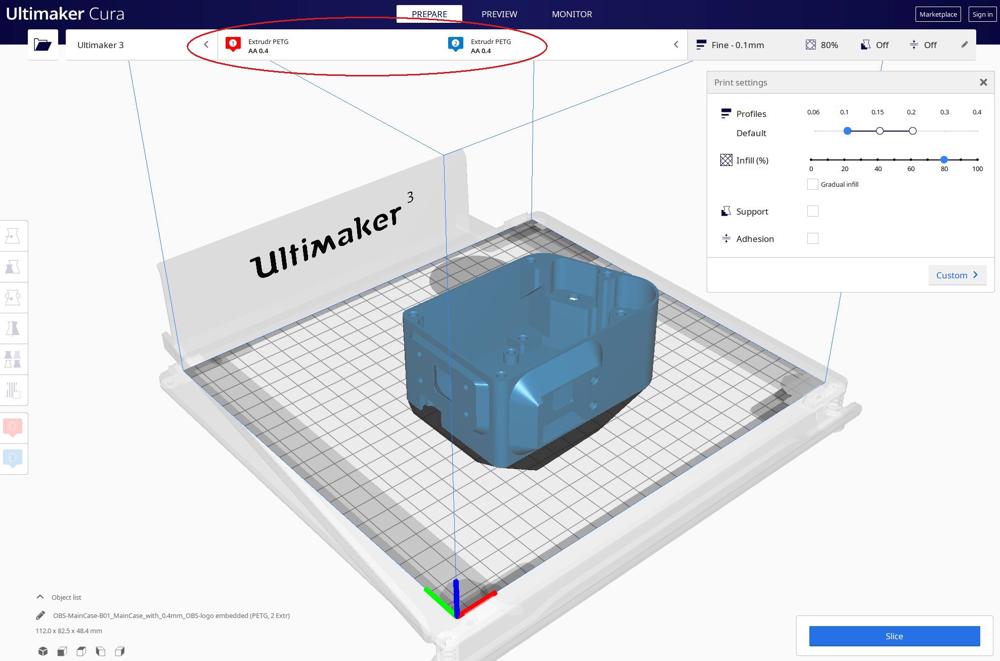The height and width of the screenshot is (661, 1000).
Task: Click Default profile label
Action: tap(751, 133)
